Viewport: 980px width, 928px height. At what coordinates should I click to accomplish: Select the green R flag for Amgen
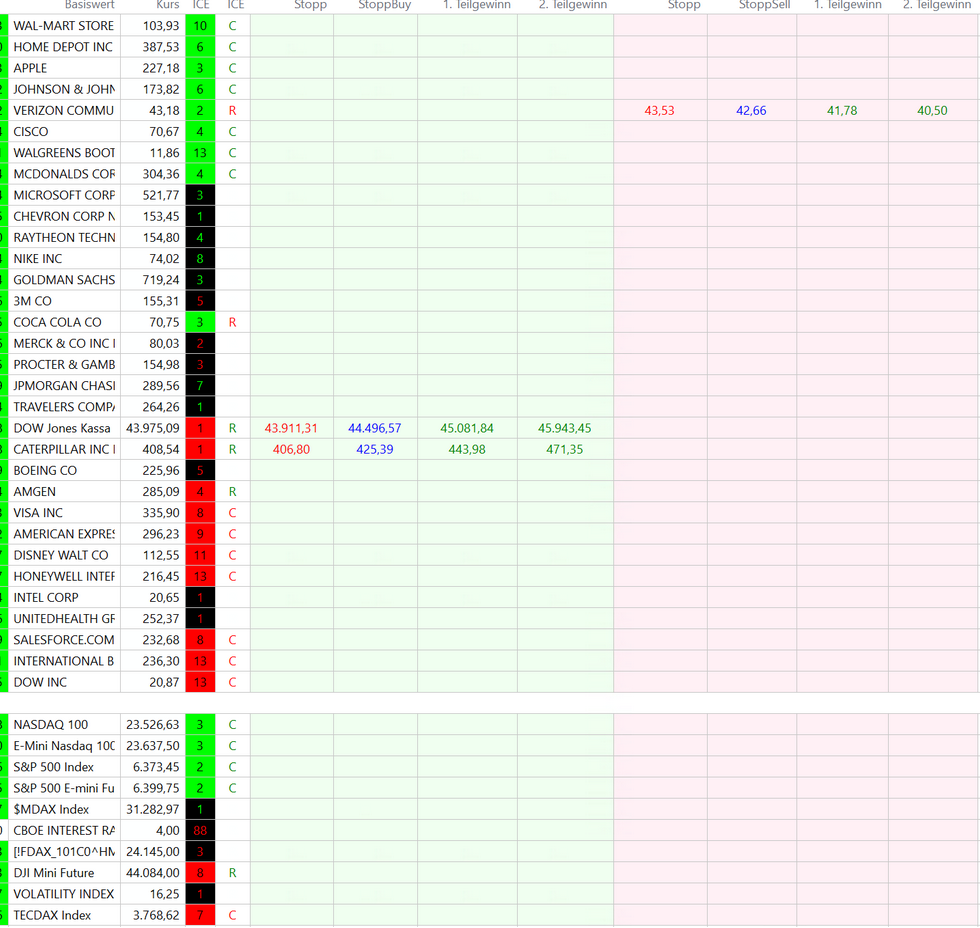tap(232, 492)
